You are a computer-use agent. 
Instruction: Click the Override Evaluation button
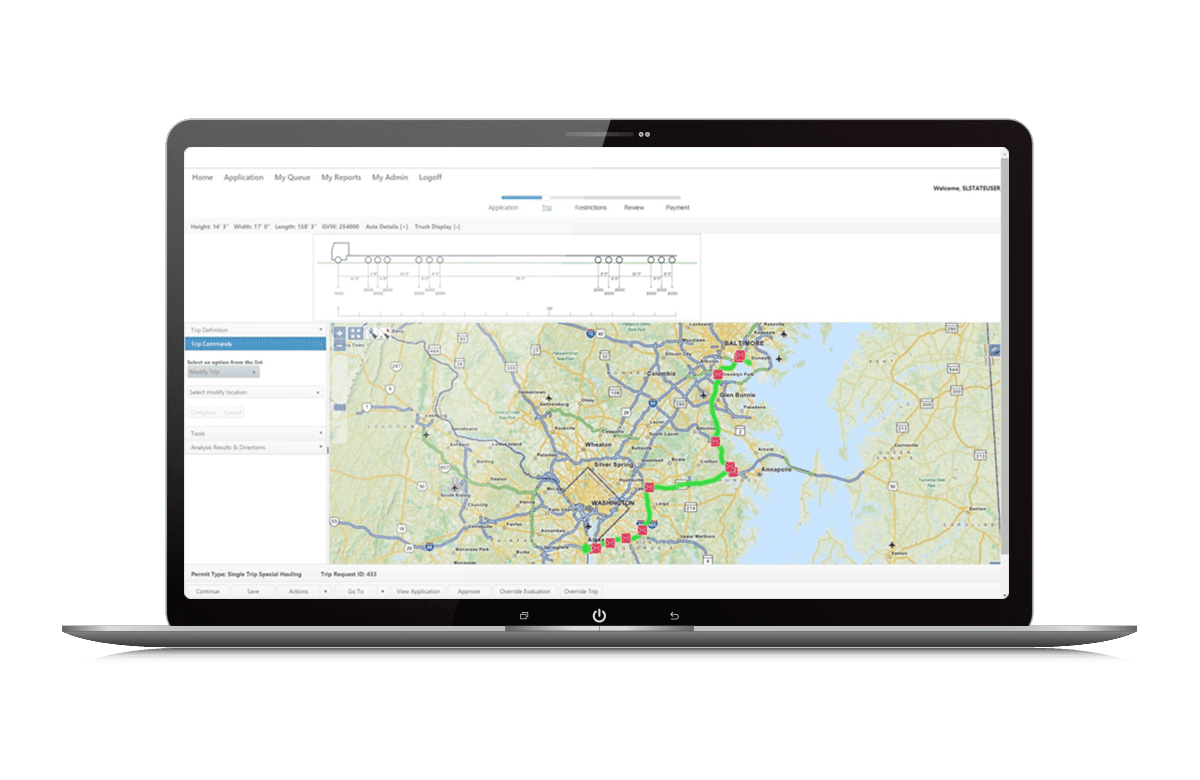click(524, 592)
